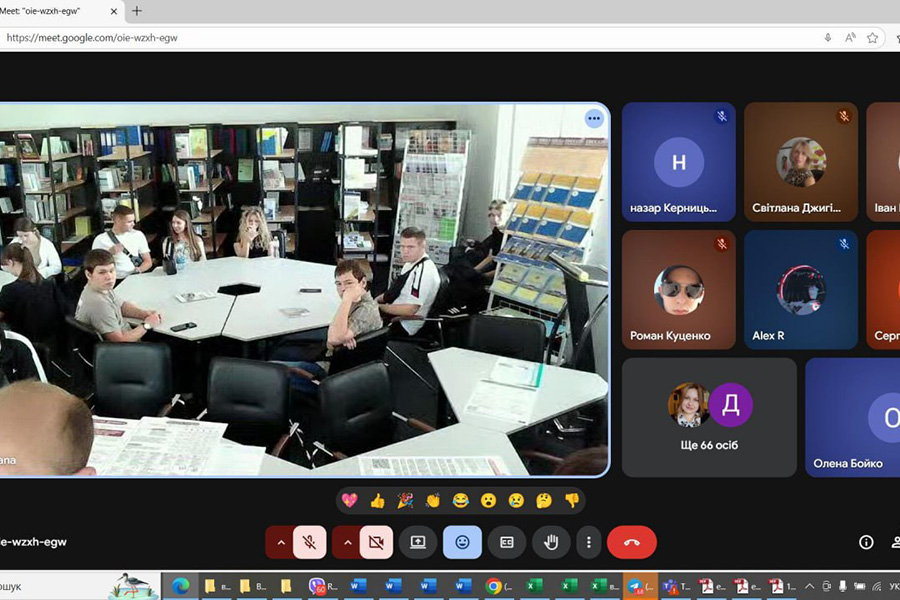The width and height of the screenshot is (900, 600).
Task: Toggle the emoji reactions panel
Action: [462, 542]
